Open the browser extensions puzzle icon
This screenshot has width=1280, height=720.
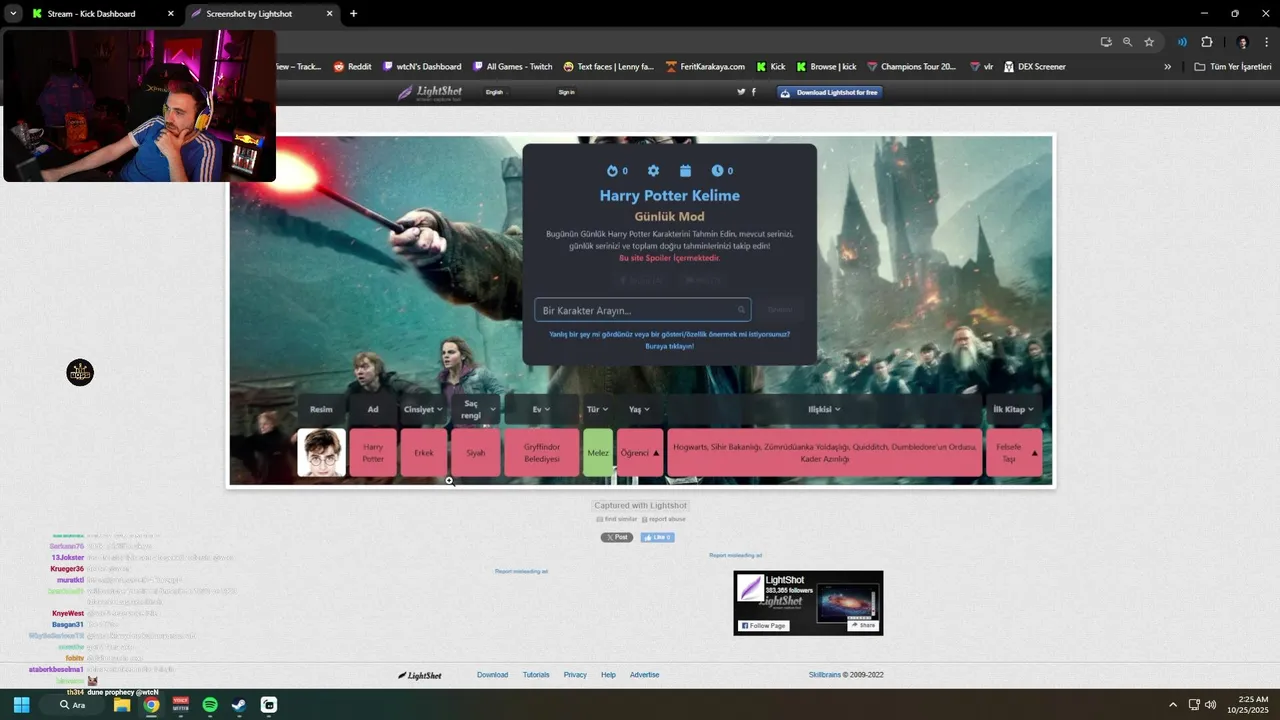[1206, 42]
